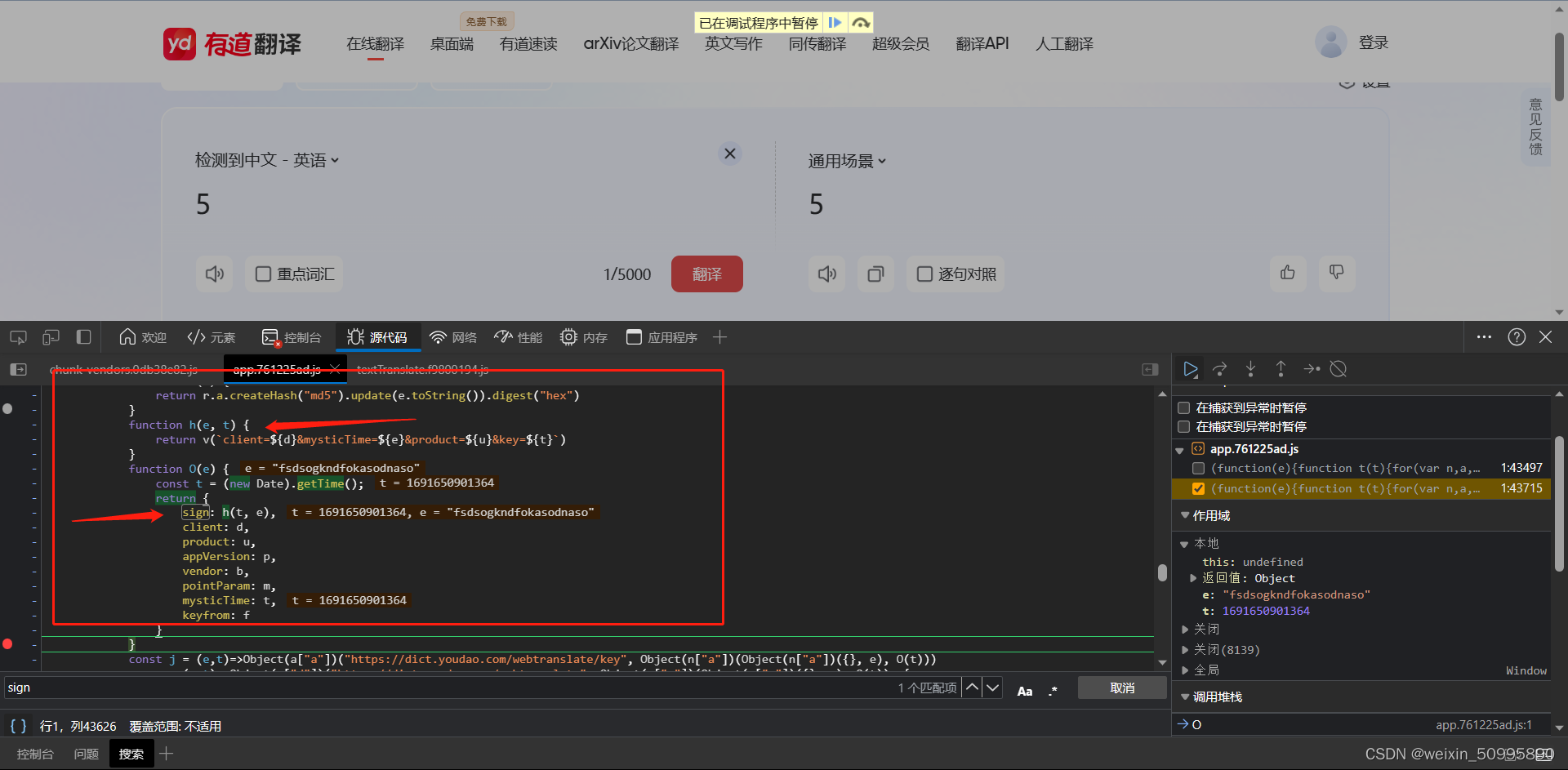Resume script execution in debugger toolbar

1190,369
